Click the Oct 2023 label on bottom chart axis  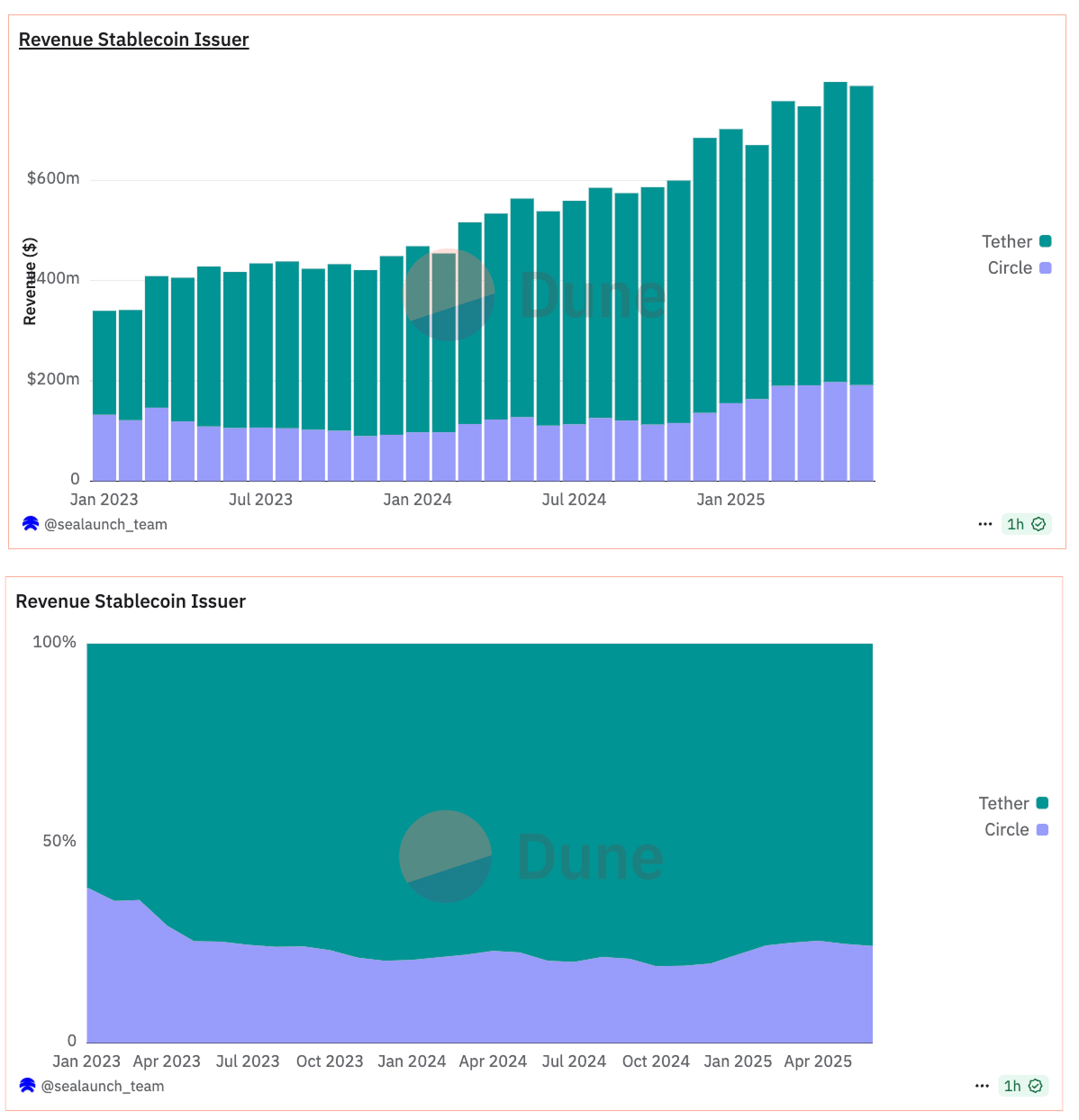[x=330, y=1061]
